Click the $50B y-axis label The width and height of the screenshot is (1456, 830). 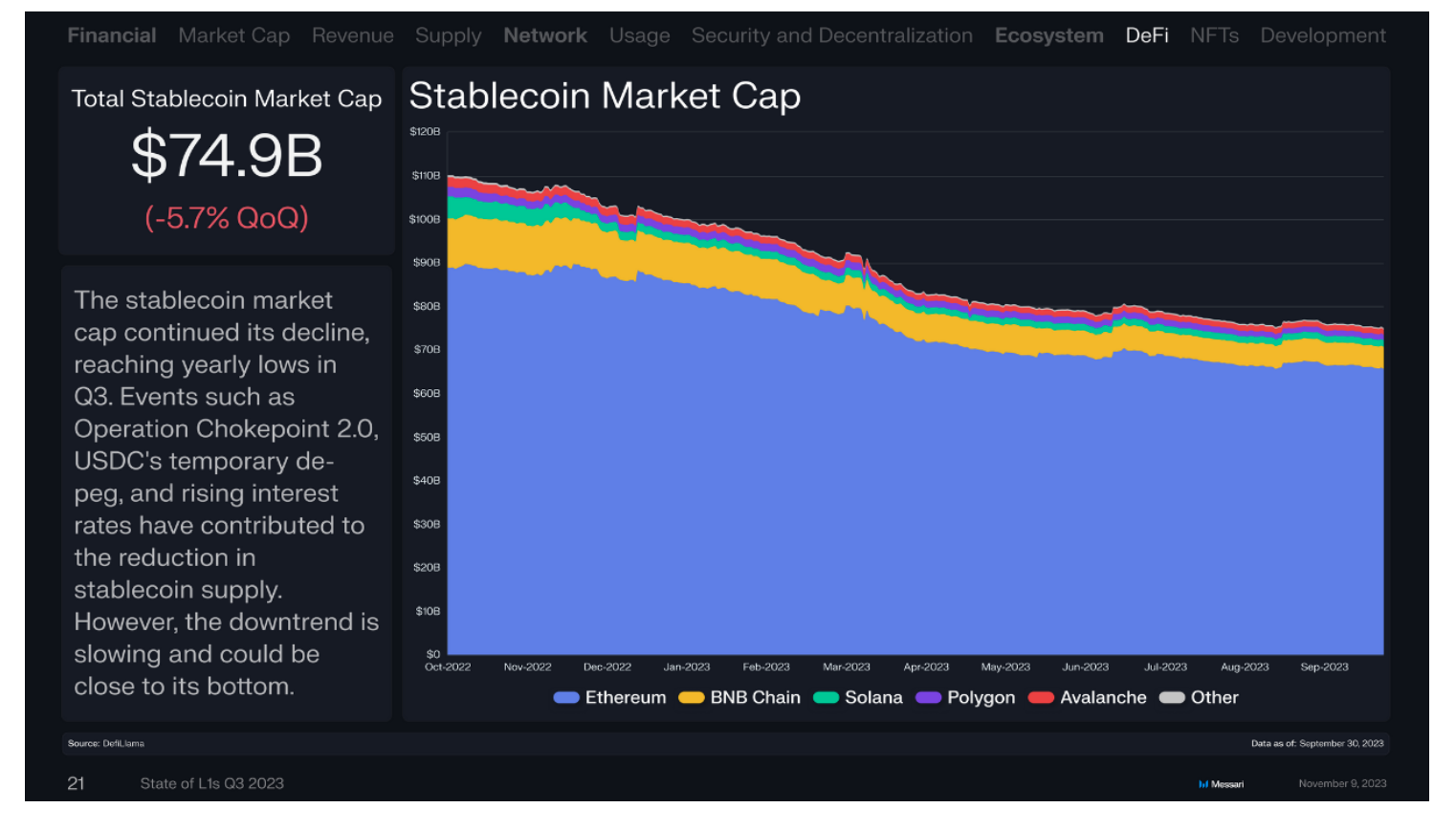tap(427, 437)
